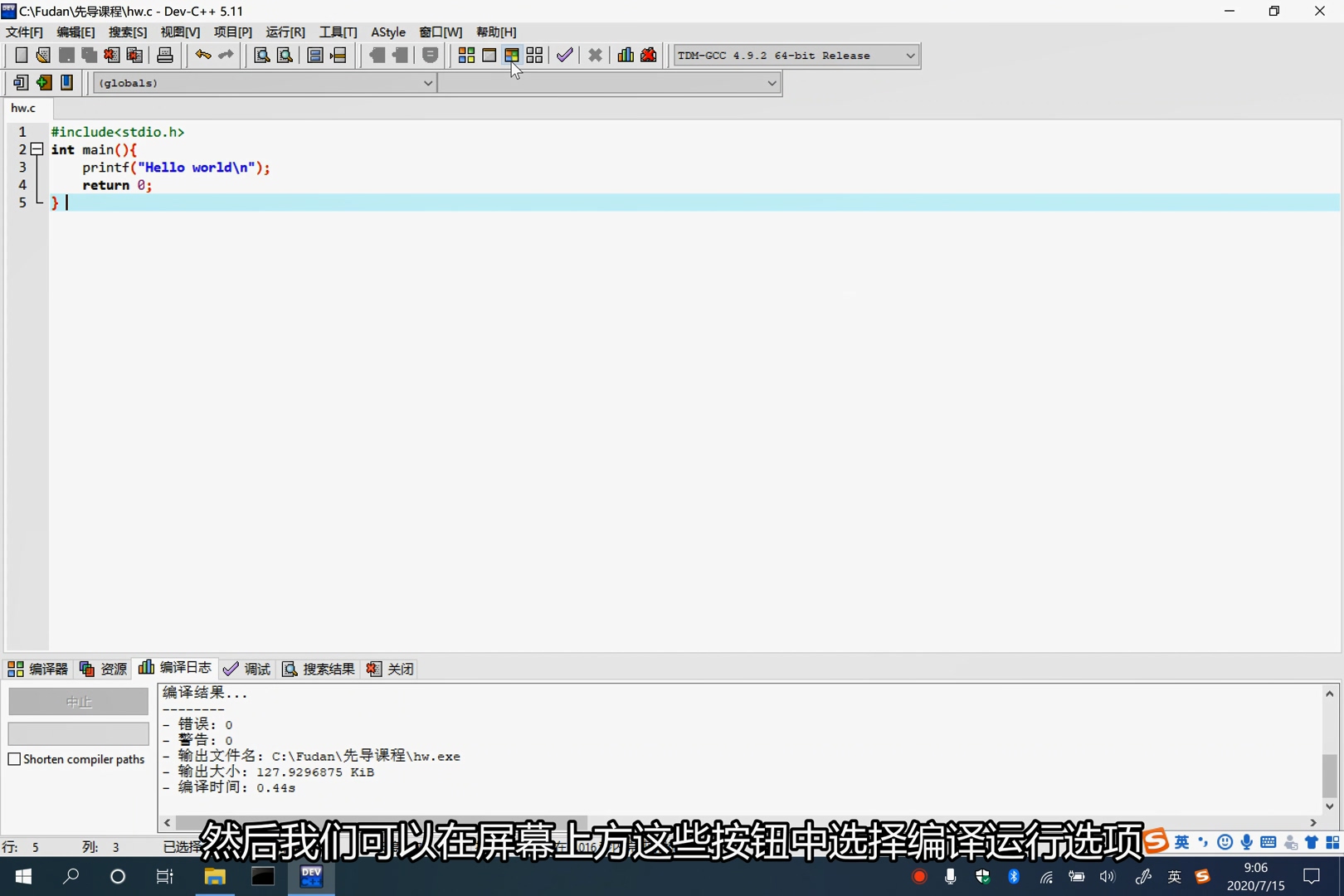
Task: Click the 关闭 tab in bottom panel
Action: tap(390, 669)
